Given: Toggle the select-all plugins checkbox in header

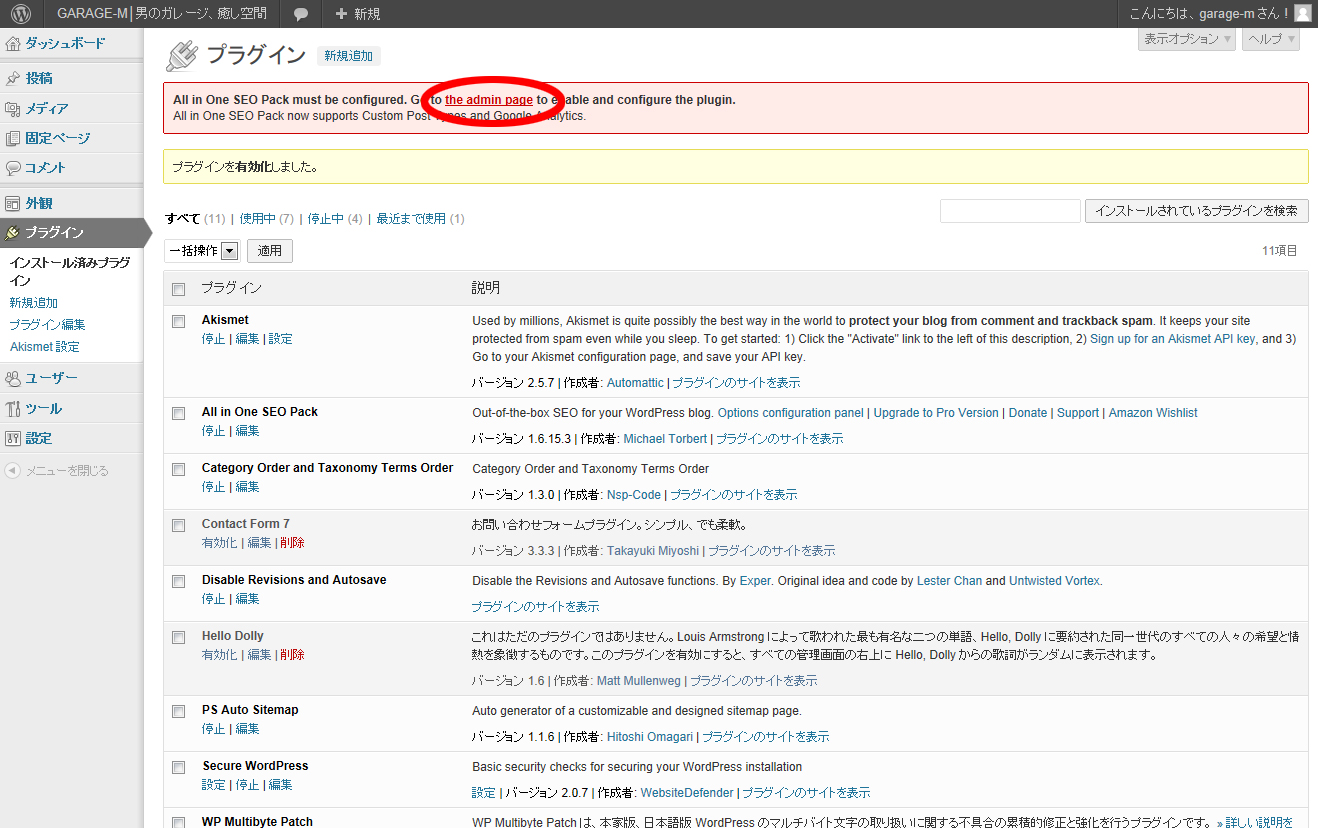Looking at the screenshot, I should click(x=179, y=289).
